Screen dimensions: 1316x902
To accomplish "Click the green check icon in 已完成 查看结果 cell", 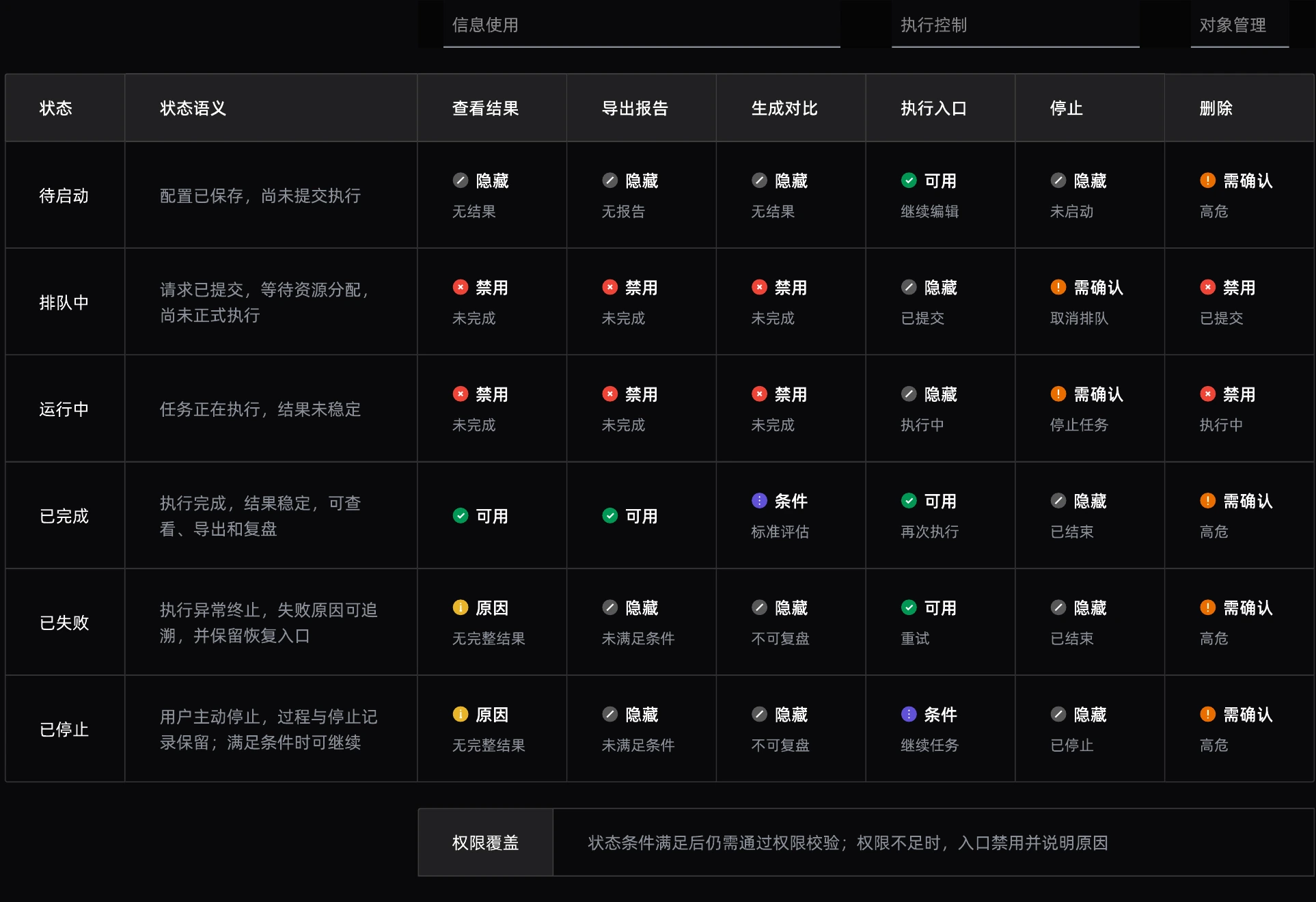I will point(461,515).
